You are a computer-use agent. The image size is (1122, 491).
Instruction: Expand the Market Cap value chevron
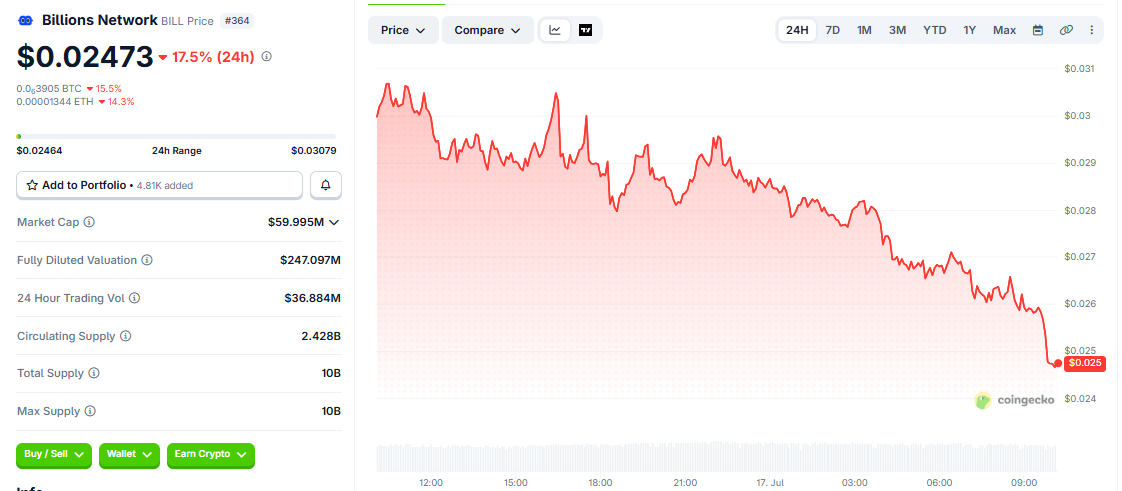333,223
